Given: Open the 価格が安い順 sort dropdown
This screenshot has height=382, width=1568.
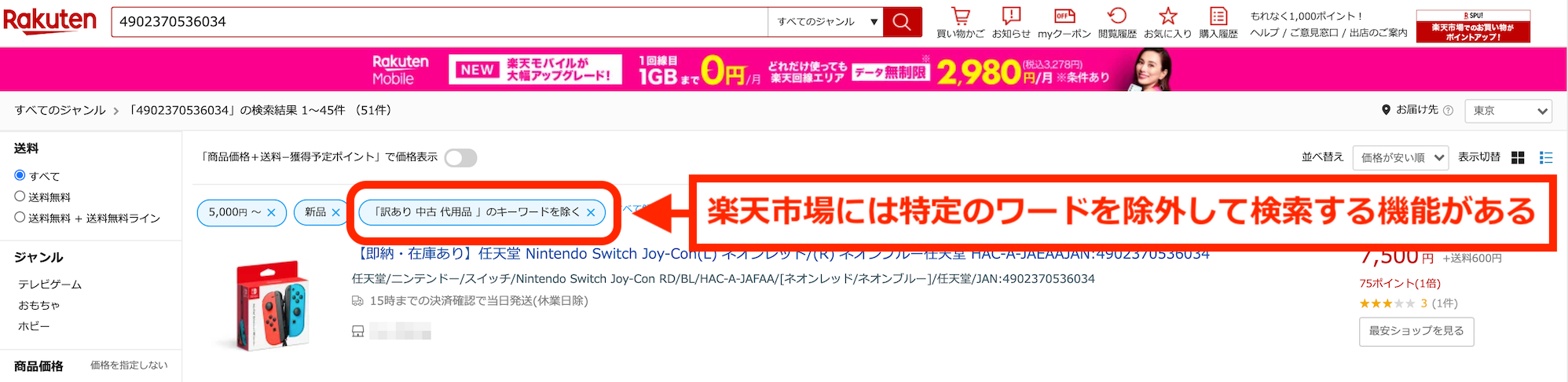Looking at the screenshot, I should pos(1401,158).
